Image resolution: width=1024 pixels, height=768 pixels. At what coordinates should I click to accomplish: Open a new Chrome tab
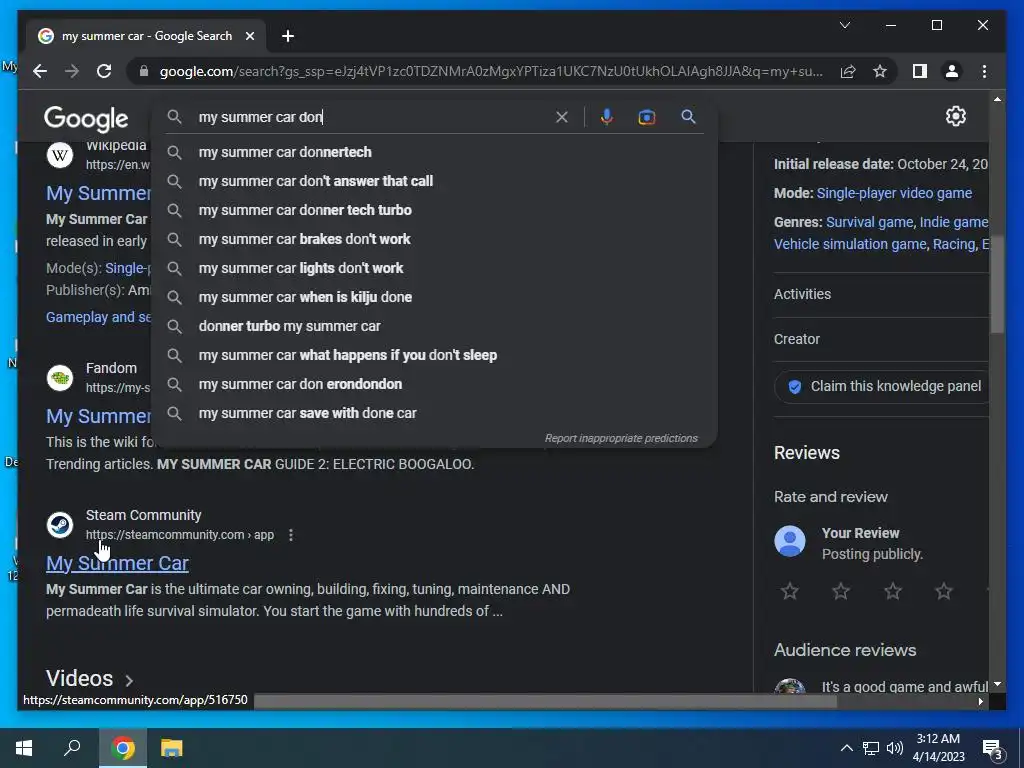(288, 36)
